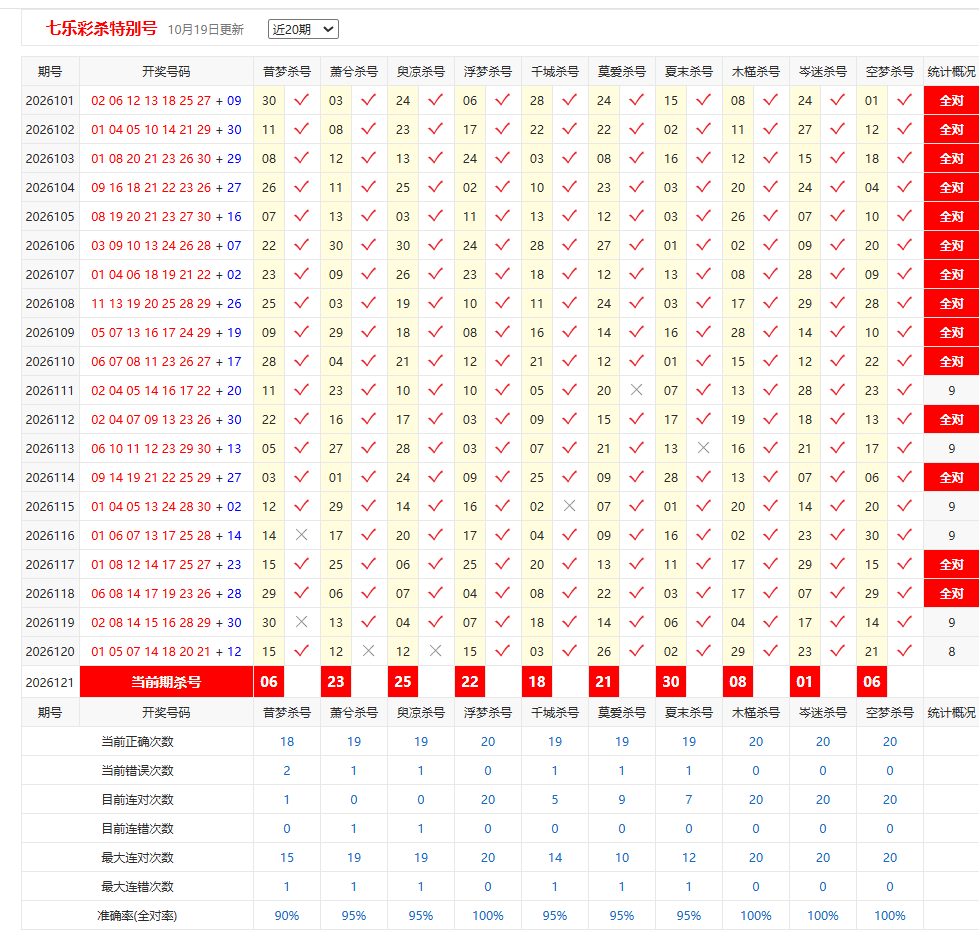This screenshot has width=979, height=930.
Task: Click period number 2026110
Action: pyautogui.click(x=50, y=361)
